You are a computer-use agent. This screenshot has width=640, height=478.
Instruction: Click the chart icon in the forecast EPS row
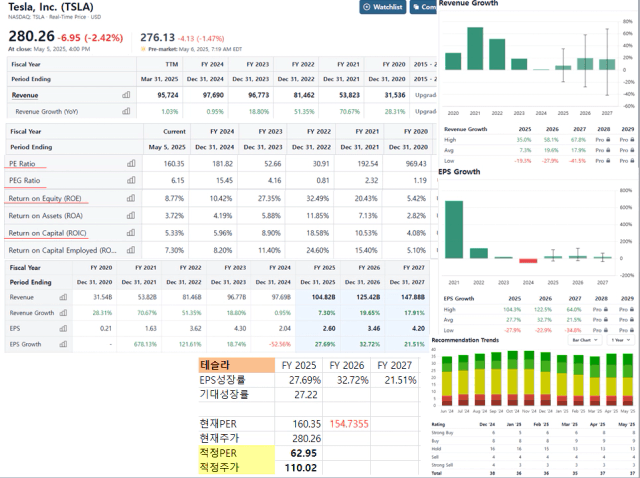pos(63,328)
